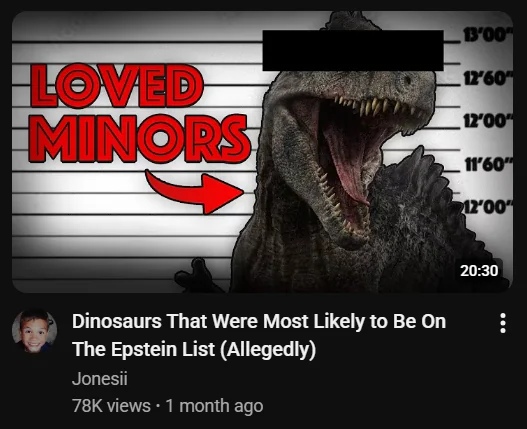Visit the Jonesii channel name link
The height and width of the screenshot is (429, 527).
100,379
